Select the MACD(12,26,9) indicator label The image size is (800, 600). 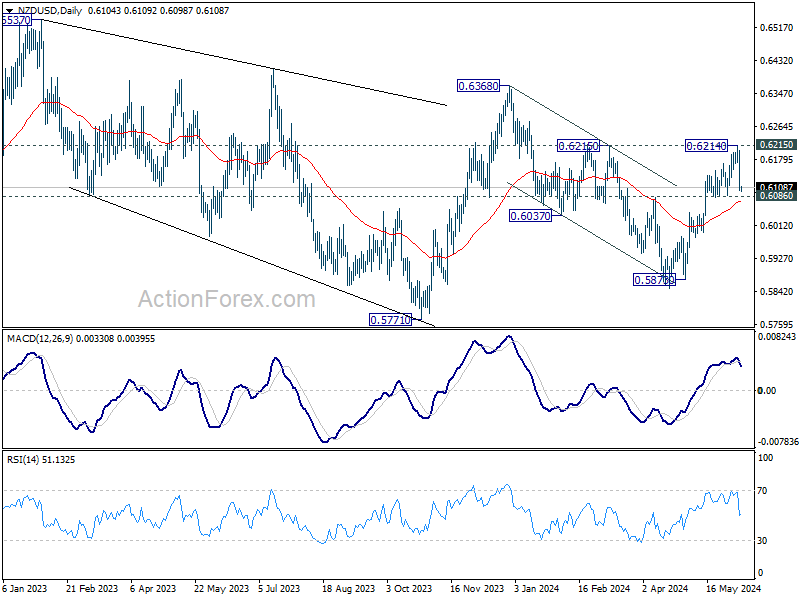40,339
